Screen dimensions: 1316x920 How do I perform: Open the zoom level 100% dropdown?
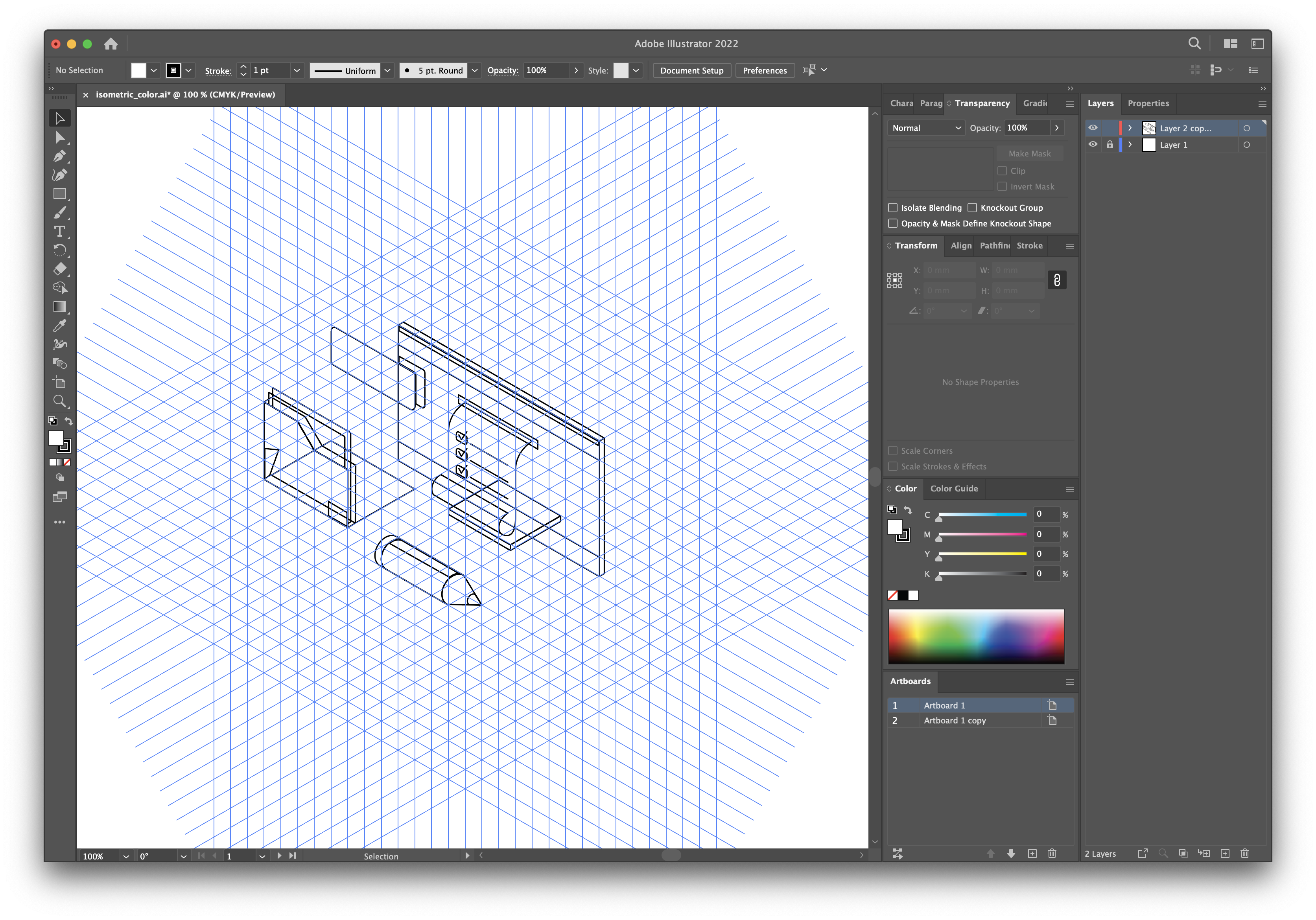point(125,856)
